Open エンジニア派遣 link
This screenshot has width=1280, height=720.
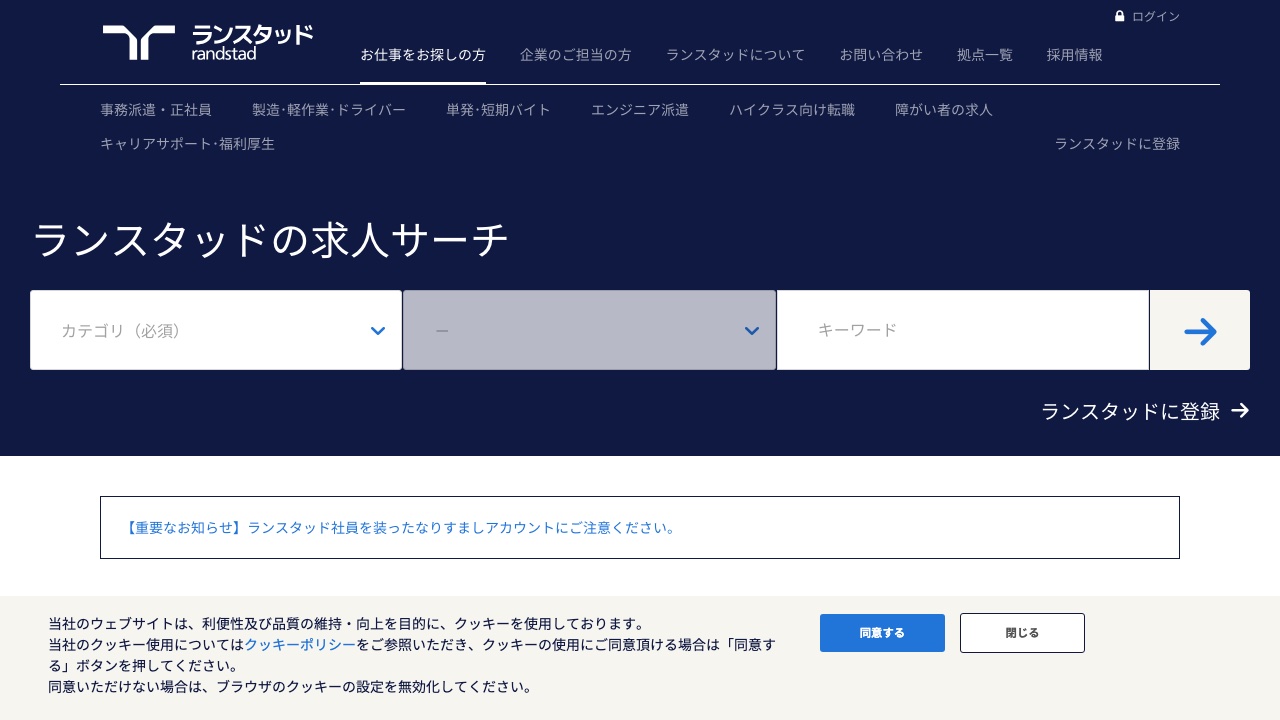(640, 110)
